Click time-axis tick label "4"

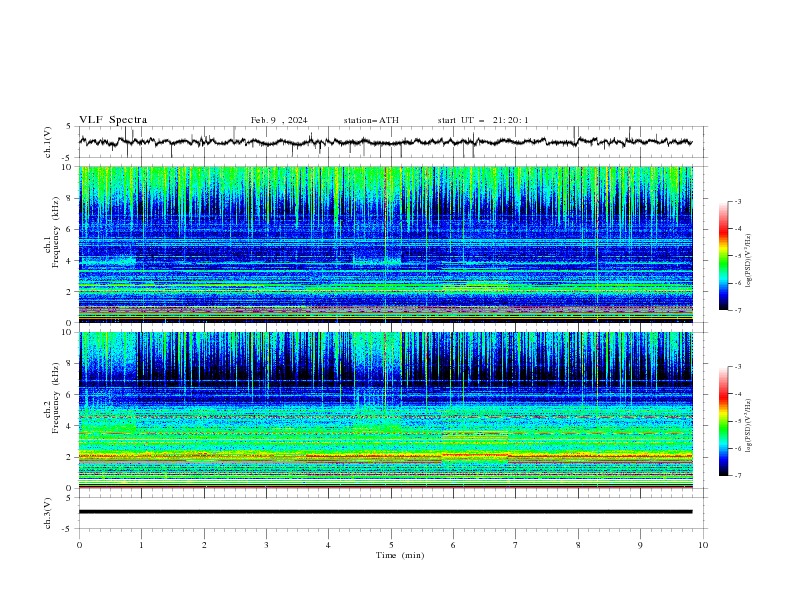point(328,545)
